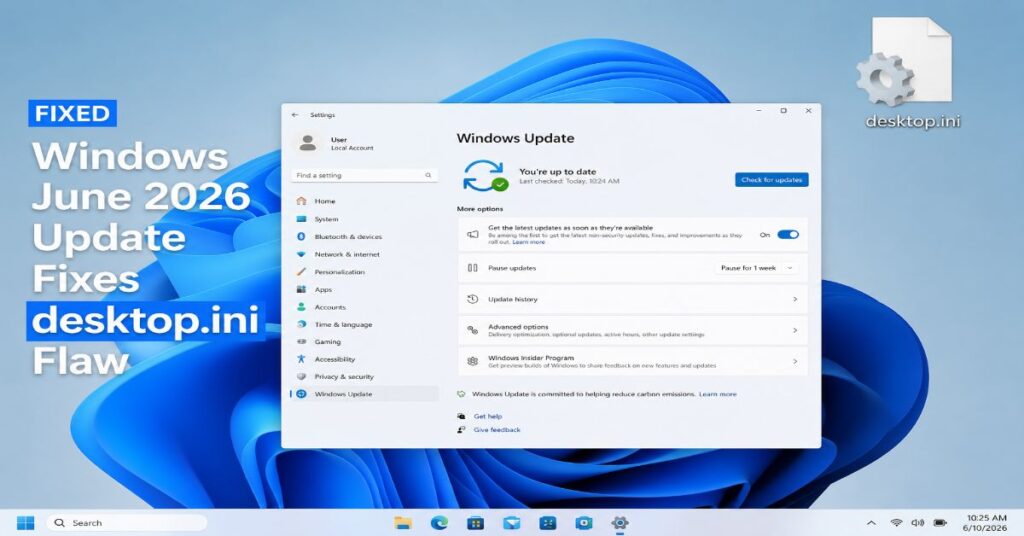1024x536 pixels.
Task: Click the update sync status icon
Action: click(485, 176)
